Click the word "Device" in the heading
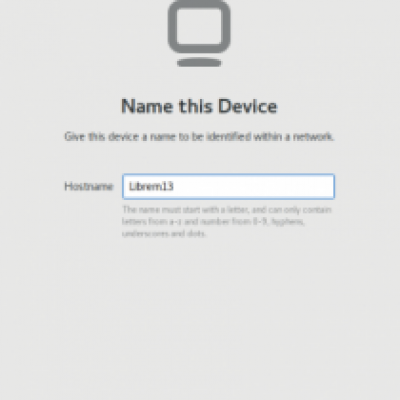400x400 pixels. pos(248,107)
